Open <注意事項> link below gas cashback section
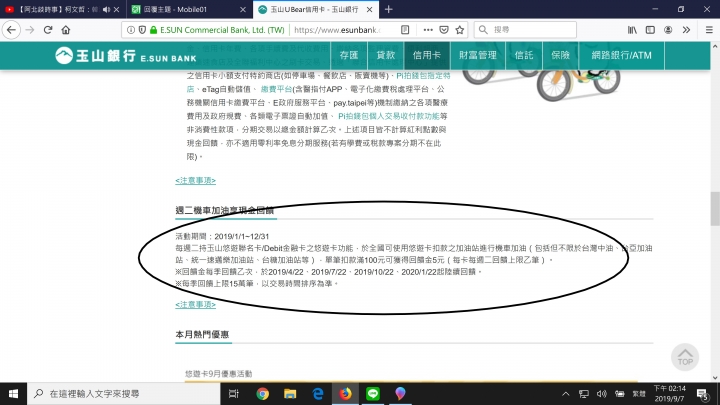Image resolution: width=720 pixels, height=405 pixels. [x=196, y=304]
